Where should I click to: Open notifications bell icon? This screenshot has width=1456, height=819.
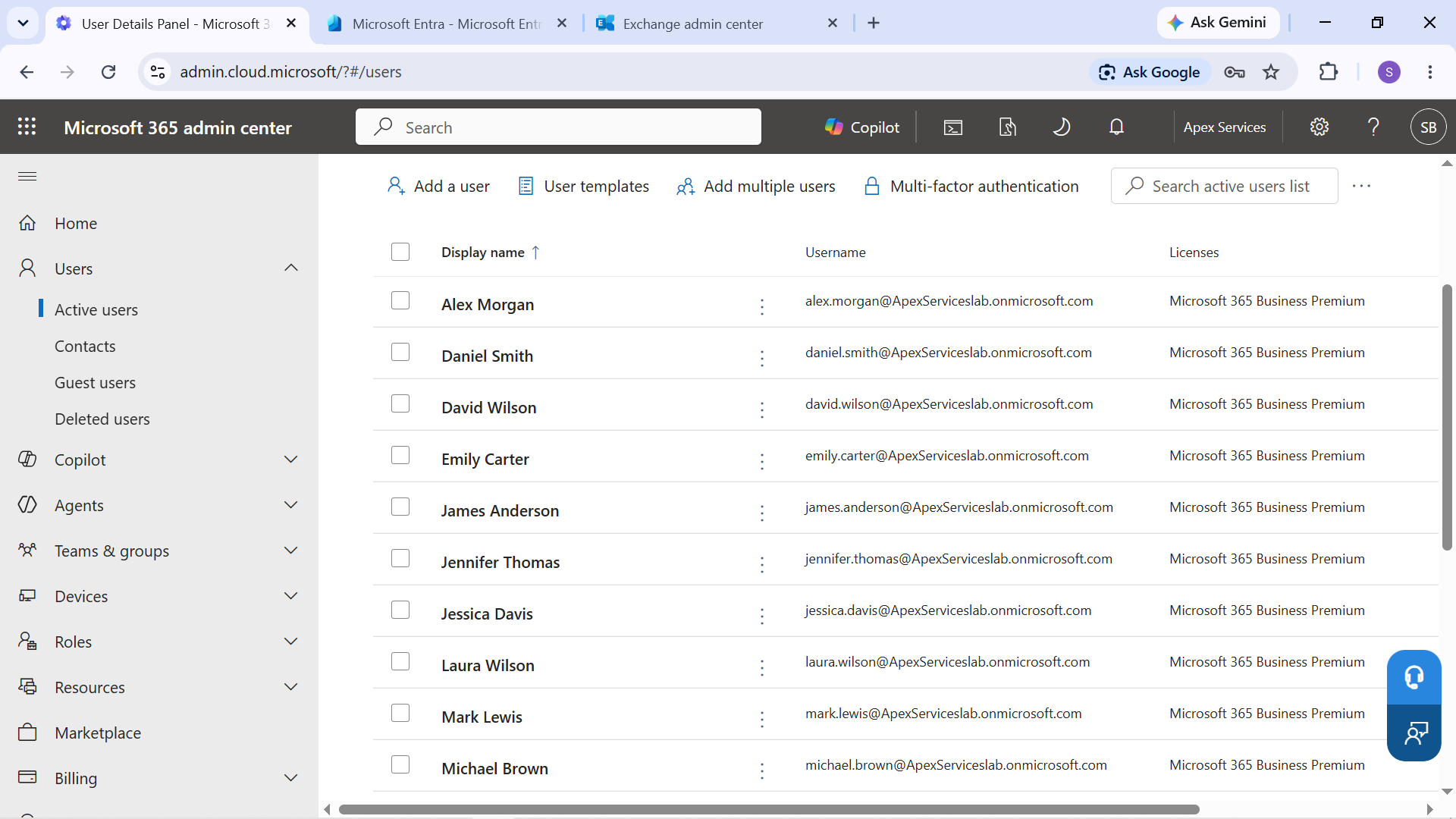(1116, 127)
